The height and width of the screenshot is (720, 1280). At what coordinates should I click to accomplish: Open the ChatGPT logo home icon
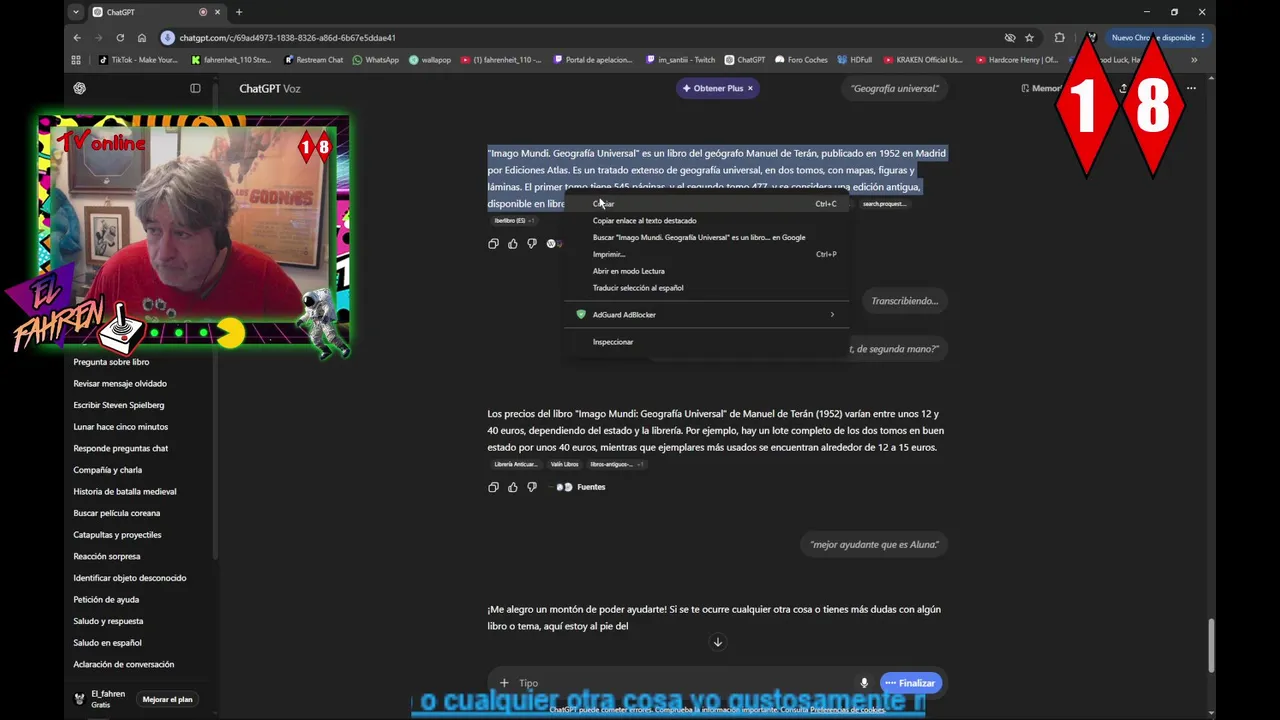tap(80, 88)
